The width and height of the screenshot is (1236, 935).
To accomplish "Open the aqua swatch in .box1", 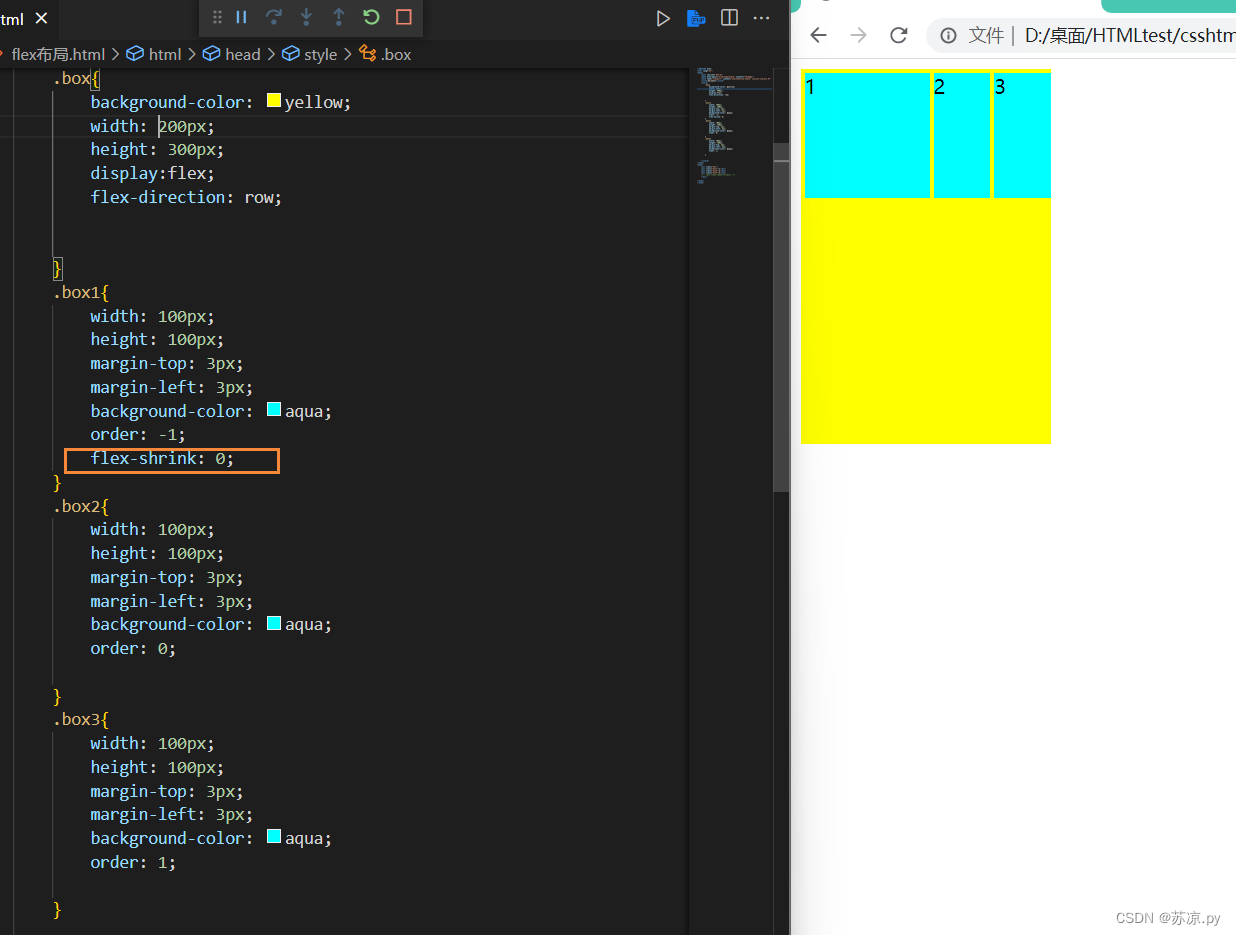I will (x=274, y=410).
